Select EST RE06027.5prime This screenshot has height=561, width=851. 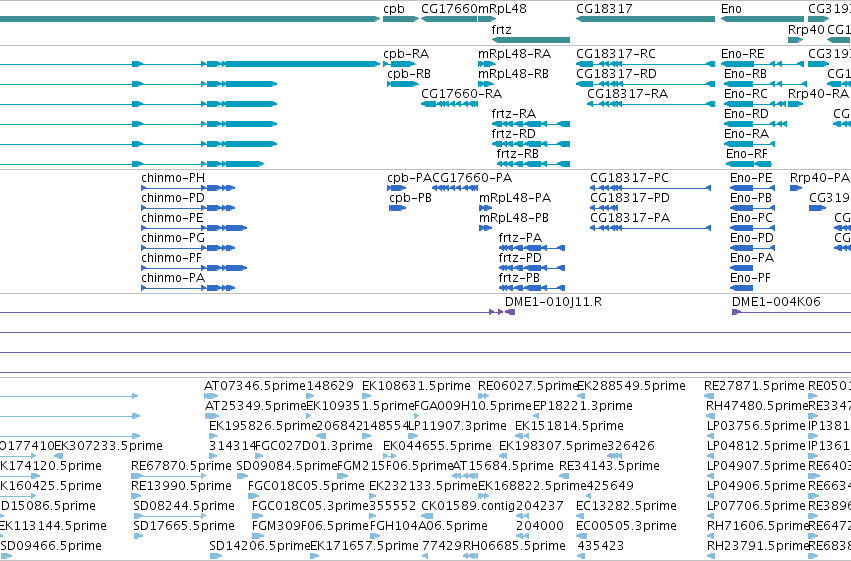point(484,396)
